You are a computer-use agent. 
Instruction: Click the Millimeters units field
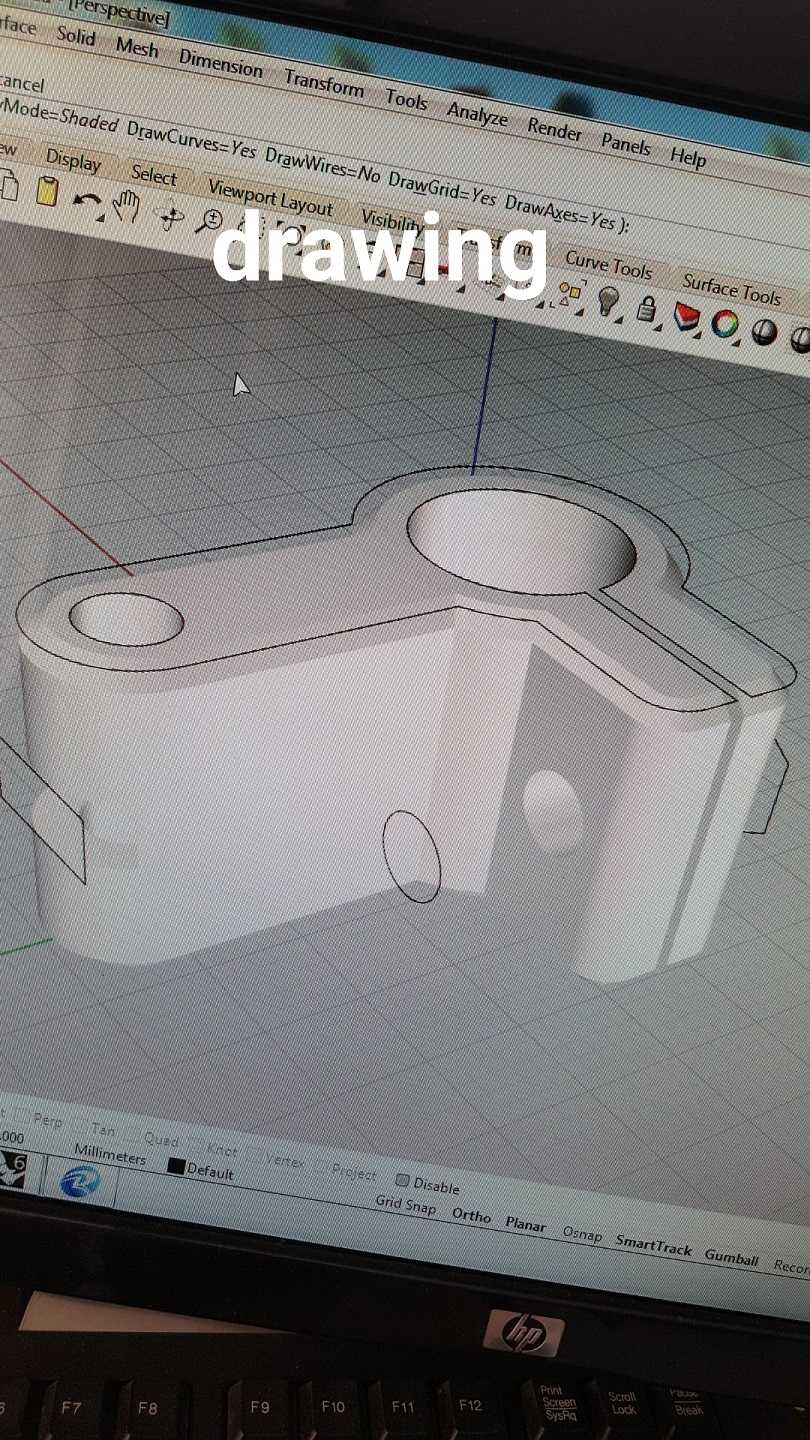110,1156
